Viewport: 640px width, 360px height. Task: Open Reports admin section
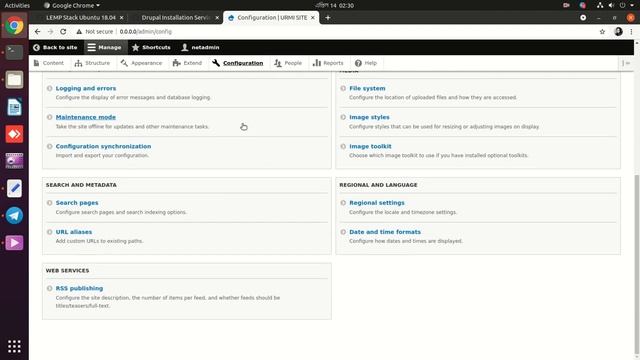pos(328,63)
